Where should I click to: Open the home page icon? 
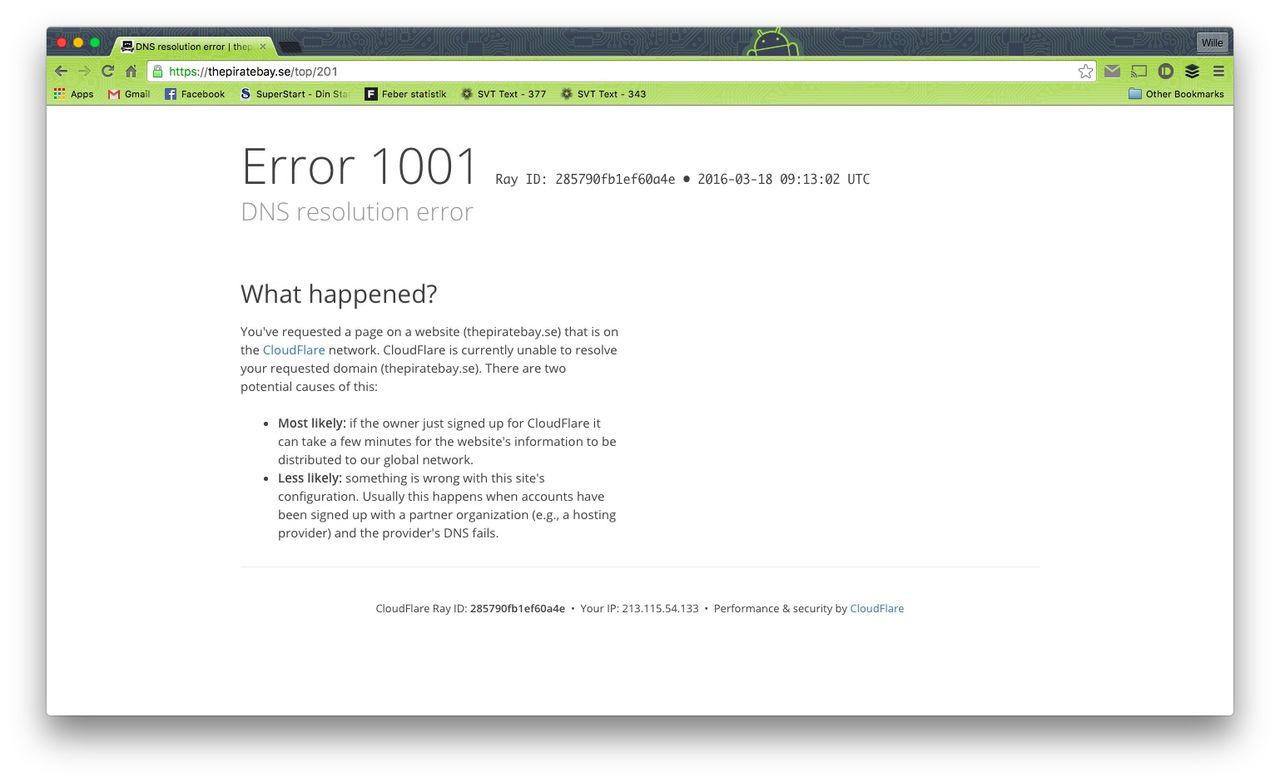131,71
